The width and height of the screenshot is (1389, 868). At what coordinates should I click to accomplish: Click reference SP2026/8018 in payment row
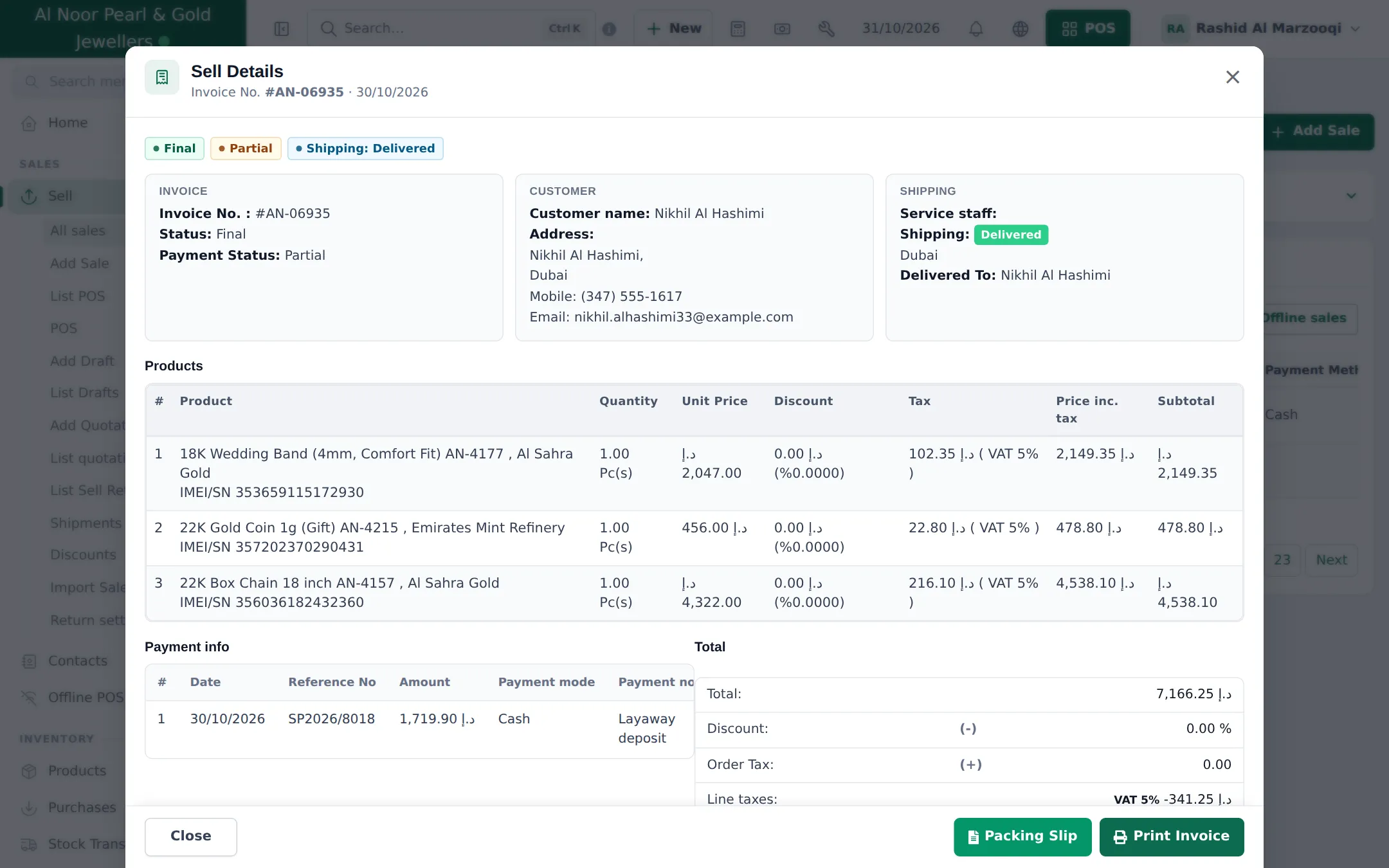pyautogui.click(x=331, y=719)
